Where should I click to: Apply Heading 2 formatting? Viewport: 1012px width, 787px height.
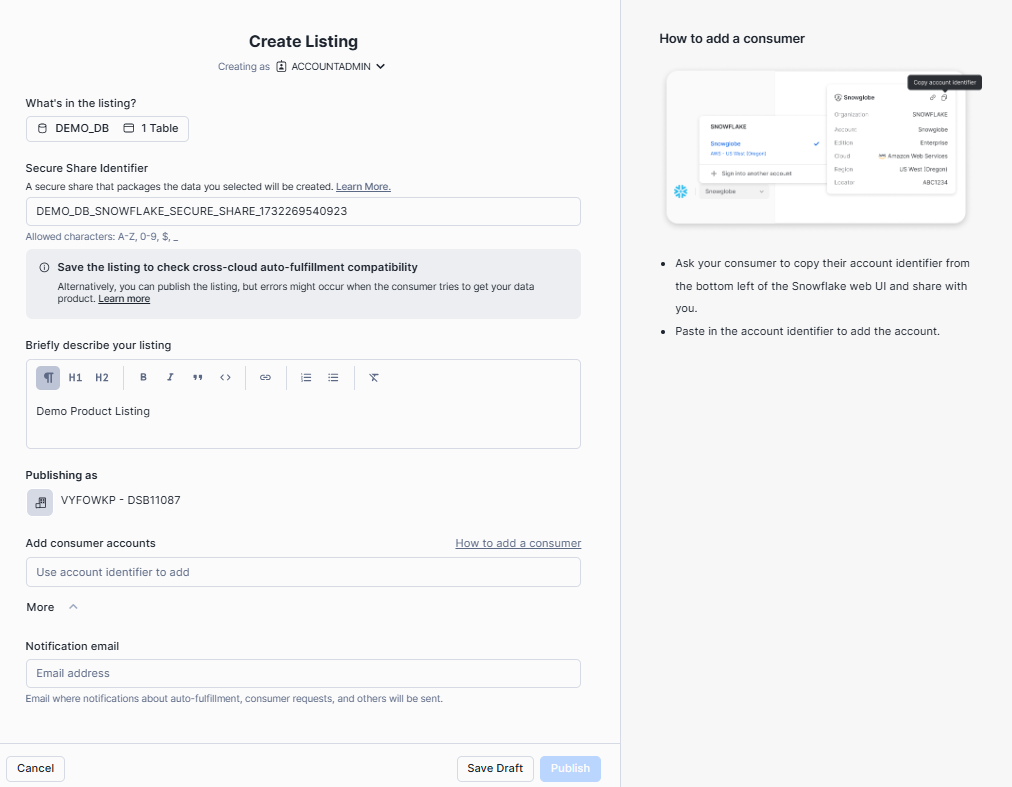pyautogui.click(x=102, y=378)
